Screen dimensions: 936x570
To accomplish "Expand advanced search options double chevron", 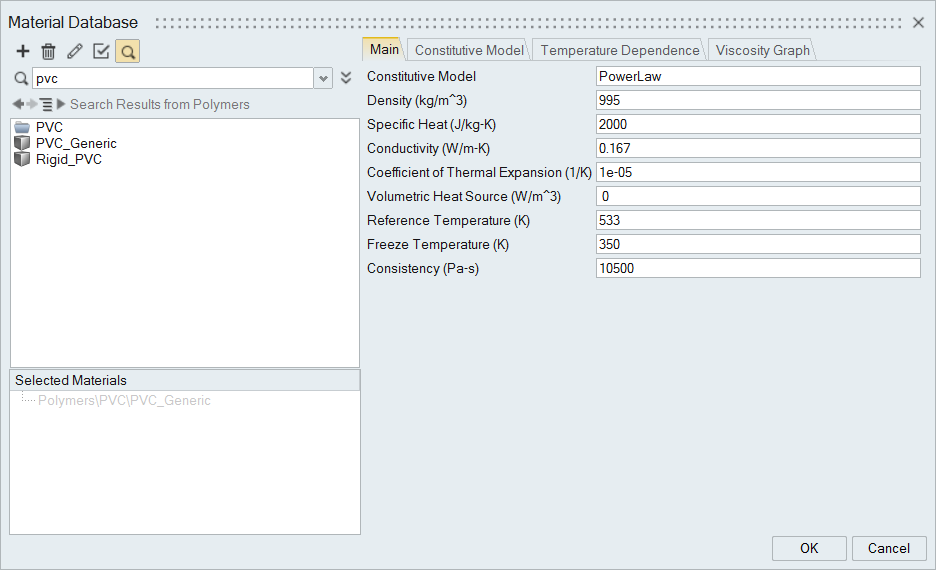I will click(x=346, y=78).
